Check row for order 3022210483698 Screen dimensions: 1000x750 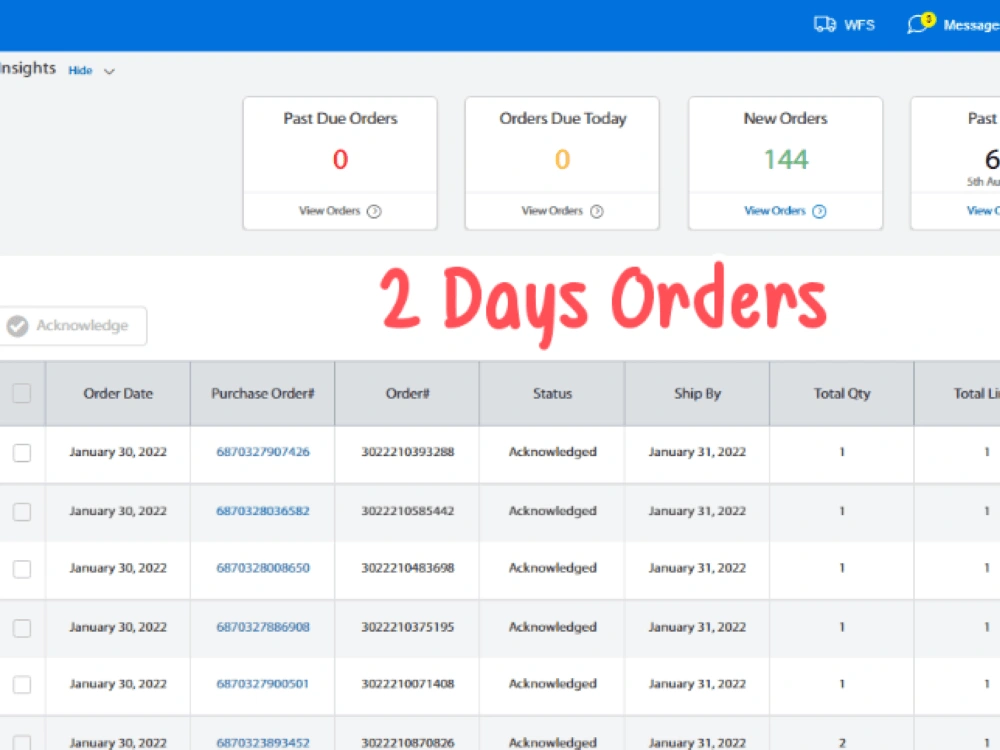pos(22,569)
